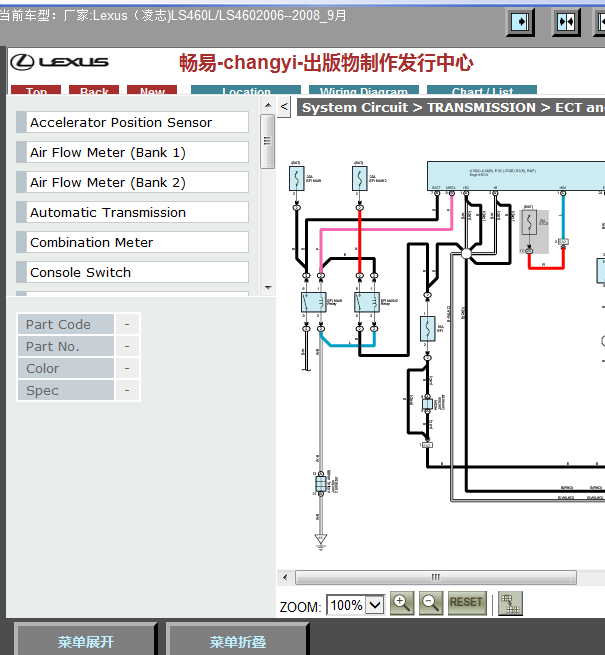Image resolution: width=605 pixels, height=655 pixels.
Task: Click the RESET zoom button
Action: [467, 603]
